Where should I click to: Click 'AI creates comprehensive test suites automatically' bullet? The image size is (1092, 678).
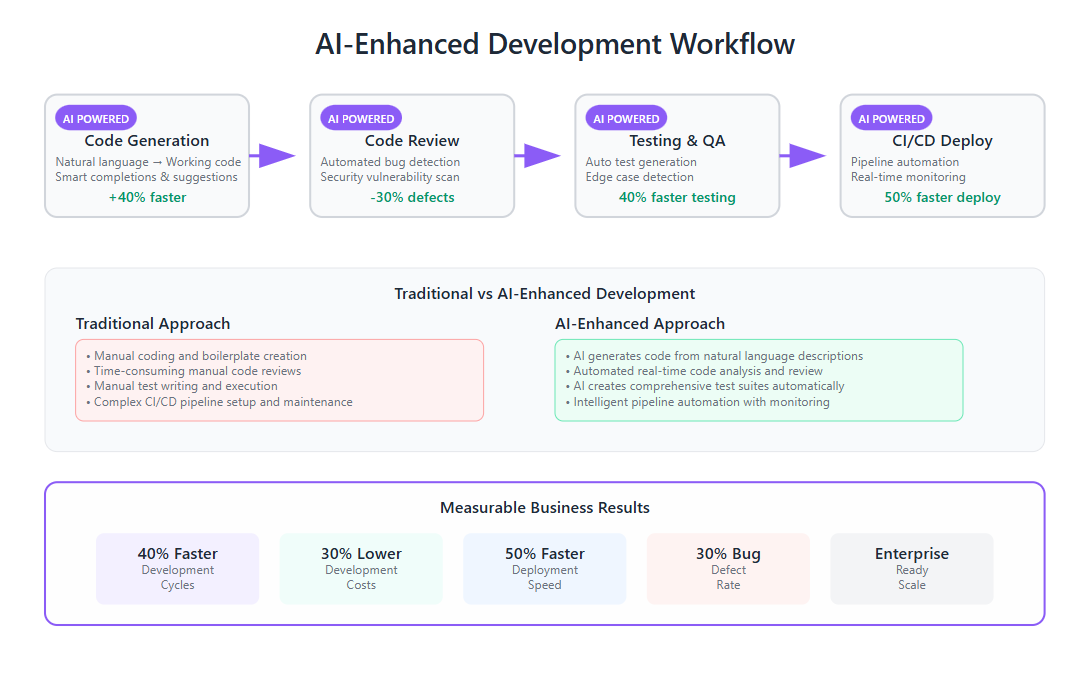(705, 386)
